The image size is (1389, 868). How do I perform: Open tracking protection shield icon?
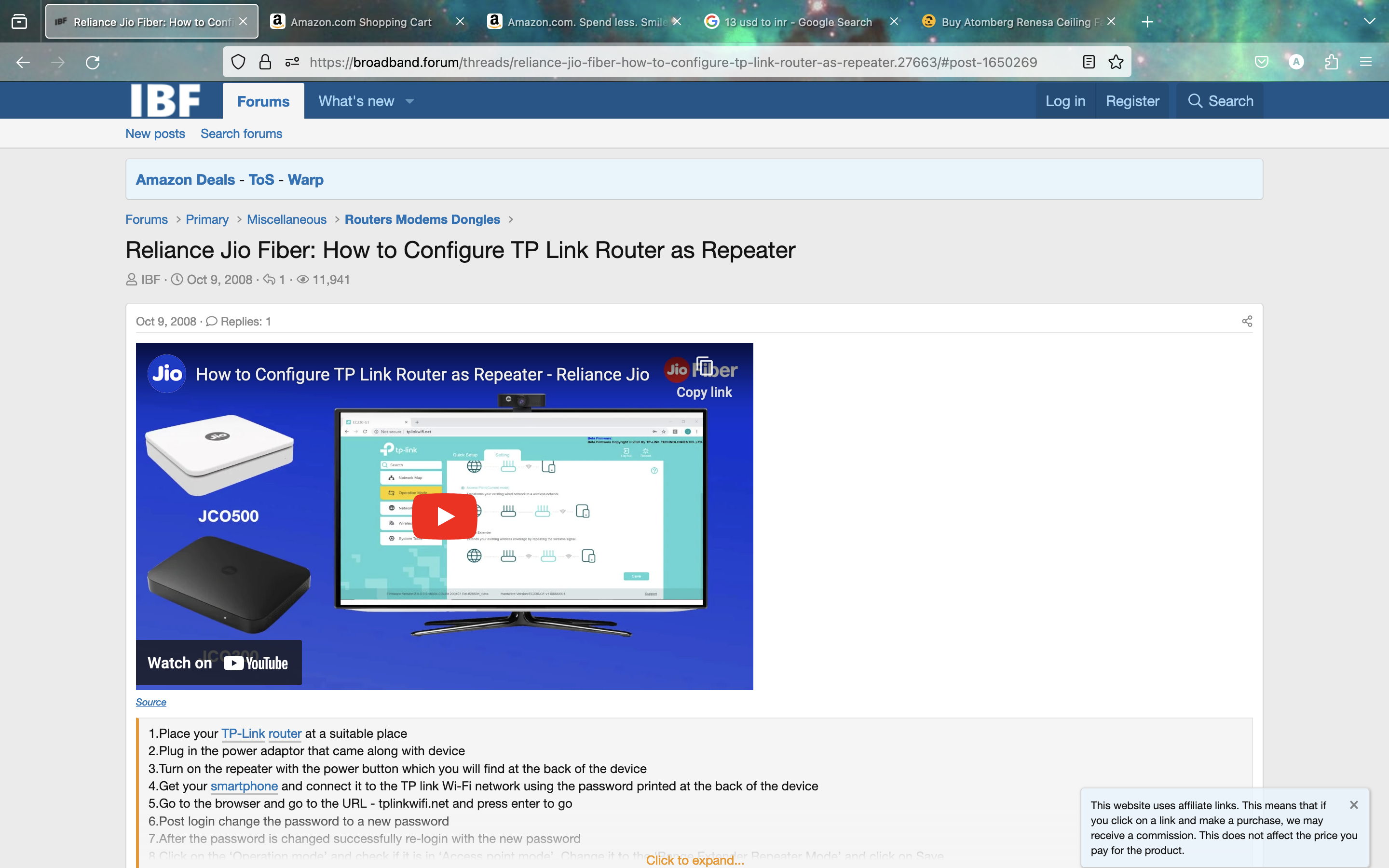238,62
